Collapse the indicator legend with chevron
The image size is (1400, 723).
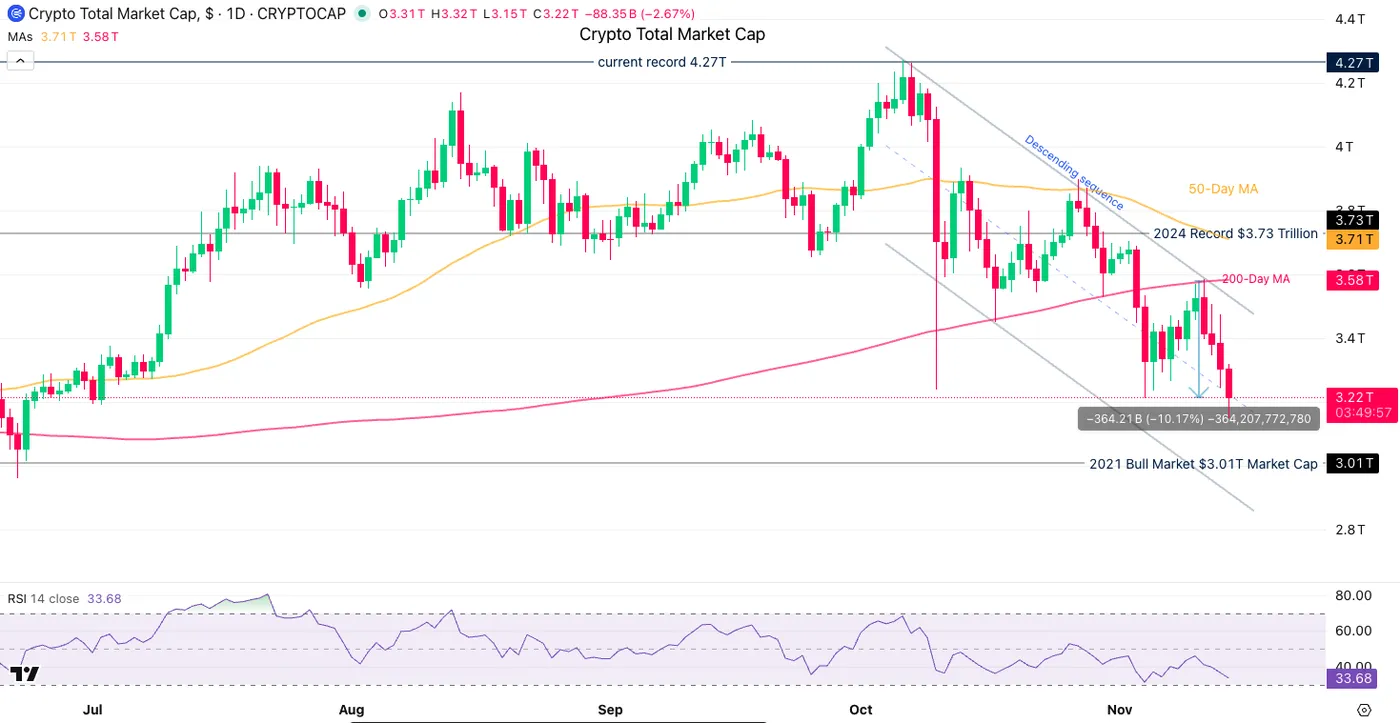pos(20,61)
